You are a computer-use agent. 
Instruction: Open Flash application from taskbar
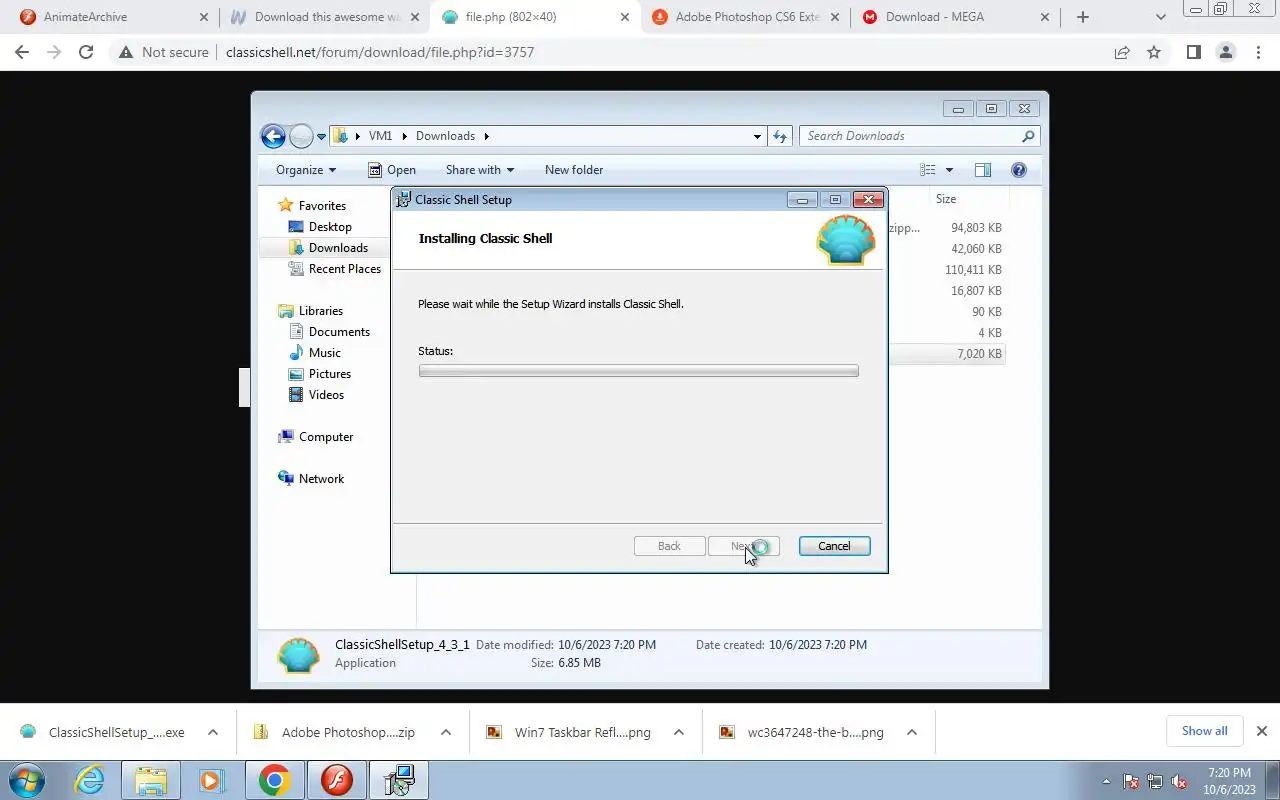tap(337, 780)
